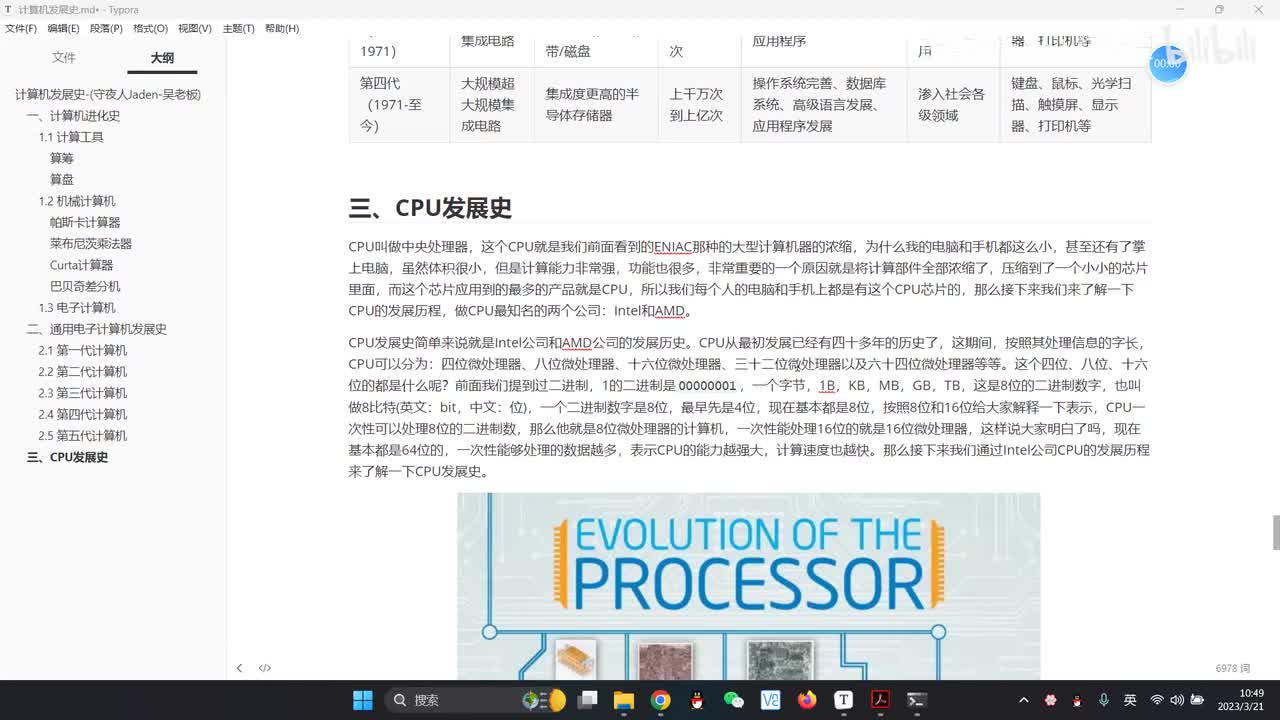Click table cell 大规模超大规模集成电路
Screen dimensions: 1280x720
coord(491,104)
